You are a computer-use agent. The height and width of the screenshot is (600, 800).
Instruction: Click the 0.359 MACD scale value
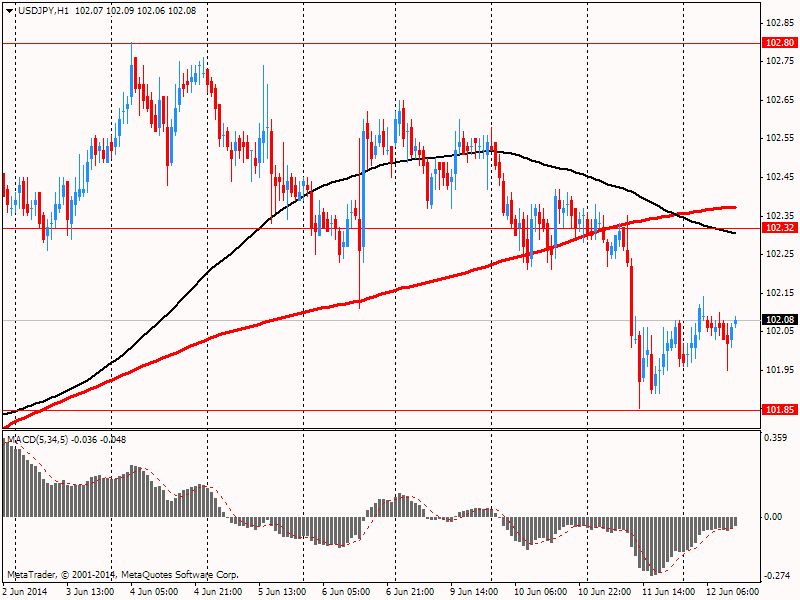[x=776, y=438]
